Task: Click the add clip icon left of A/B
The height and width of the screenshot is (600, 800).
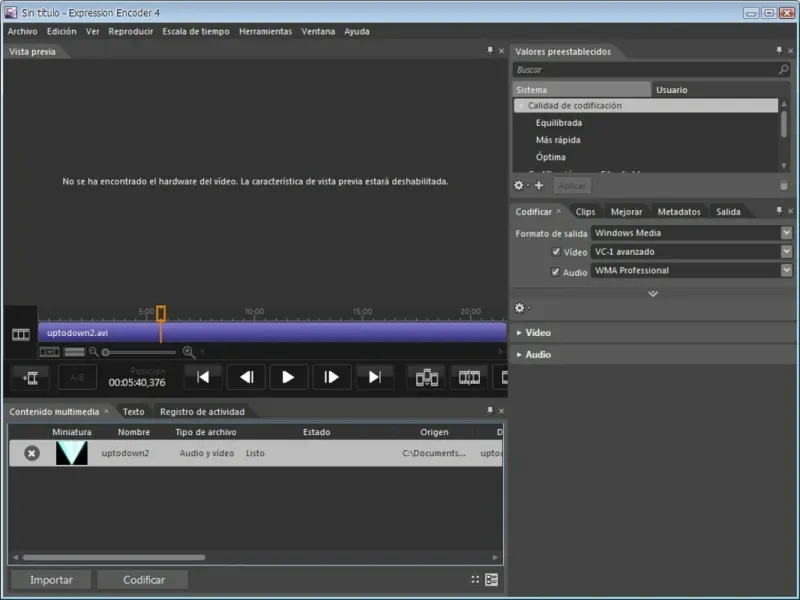Action: pyautogui.click(x=30, y=377)
